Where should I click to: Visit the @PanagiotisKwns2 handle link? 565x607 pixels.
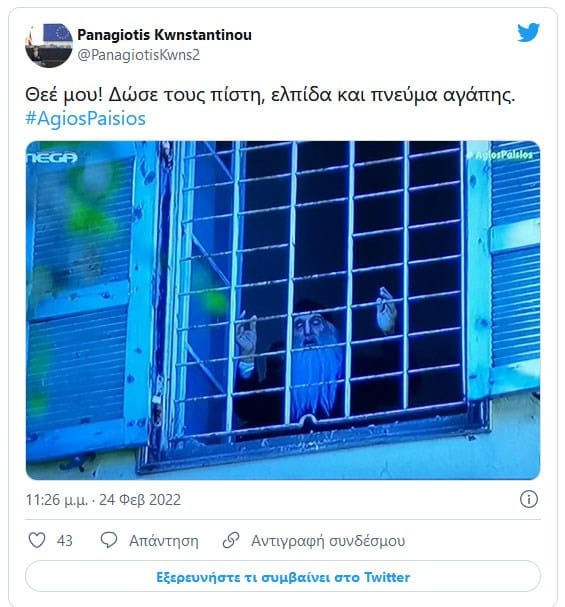tap(139, 55)
